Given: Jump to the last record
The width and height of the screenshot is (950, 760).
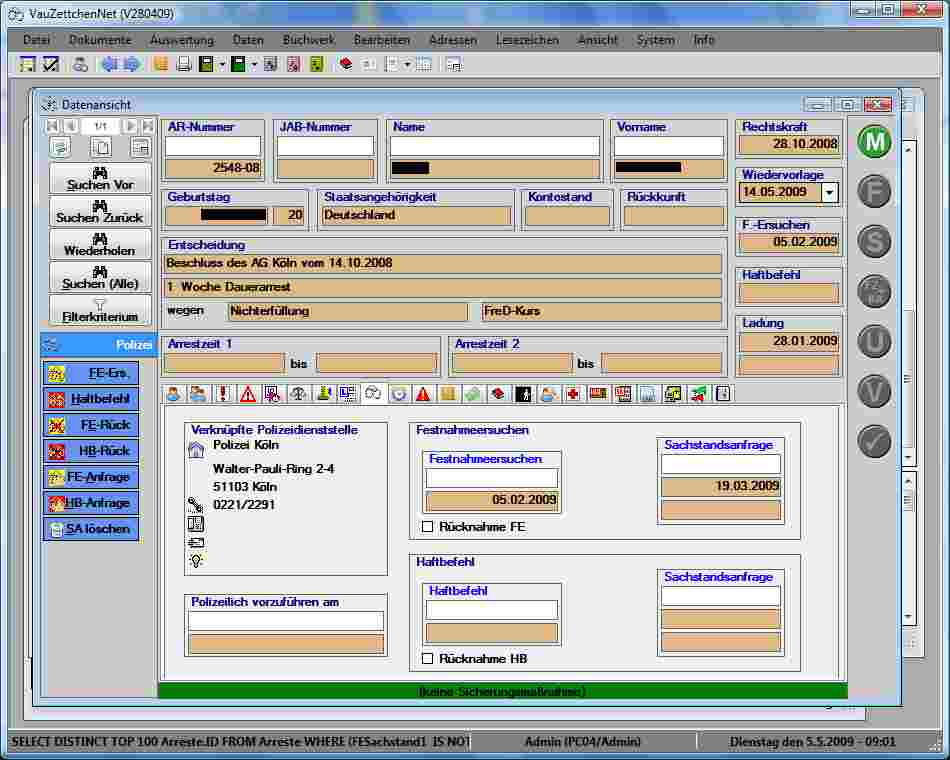Looking at the screenshot, I should [147, 126].
